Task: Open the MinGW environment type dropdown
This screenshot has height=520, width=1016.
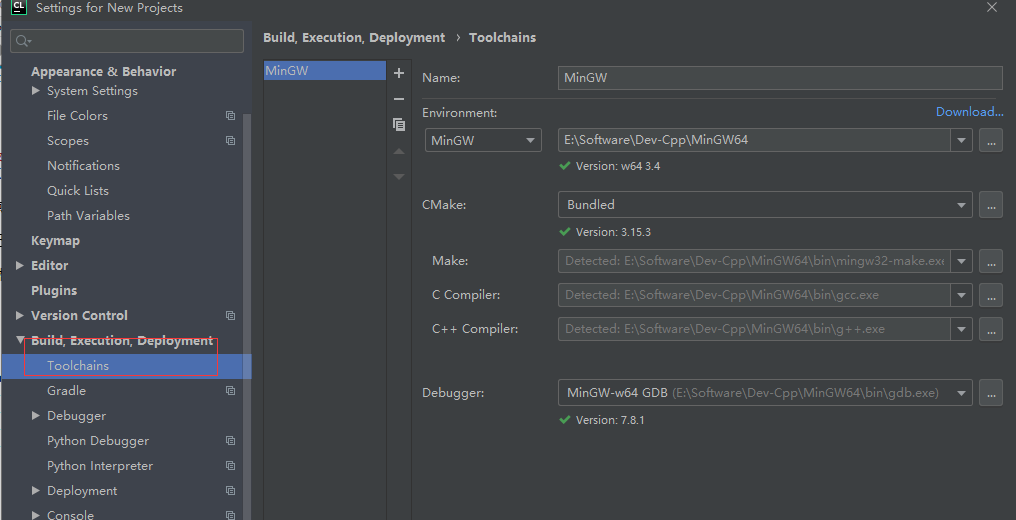Action: click(483, 140)
